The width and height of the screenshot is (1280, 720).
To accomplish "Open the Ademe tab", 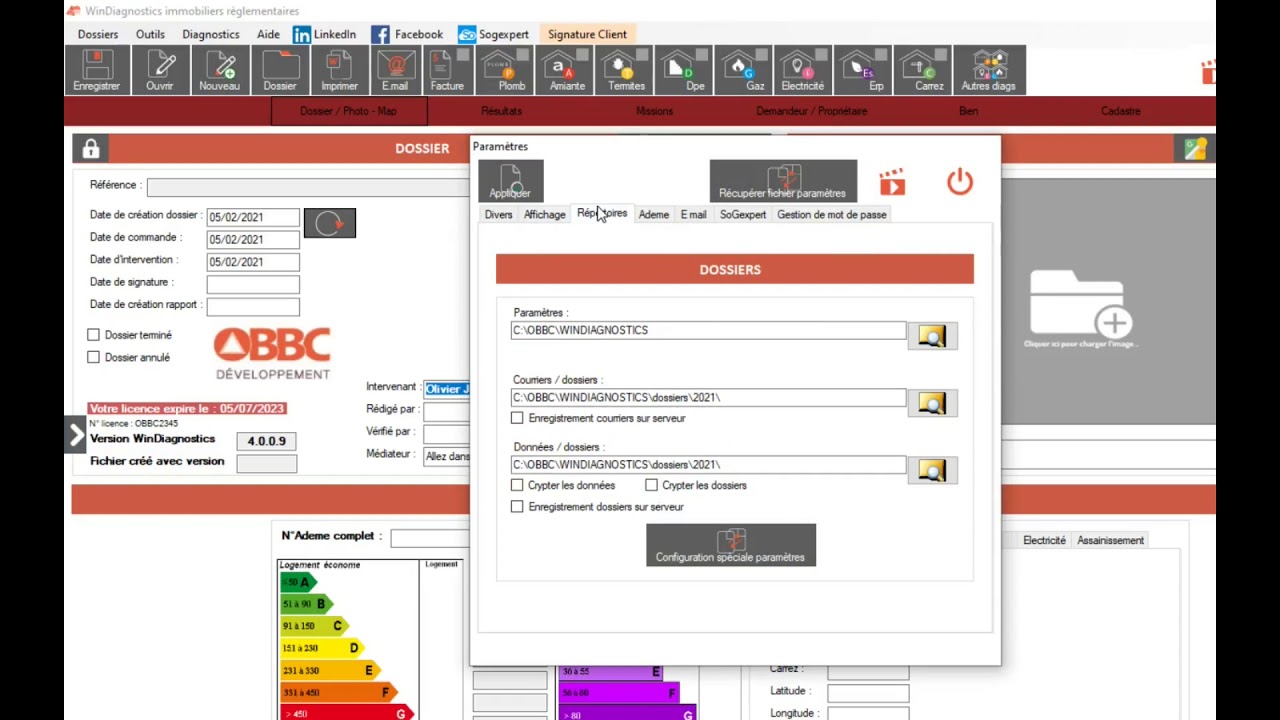I will (654, 214).
